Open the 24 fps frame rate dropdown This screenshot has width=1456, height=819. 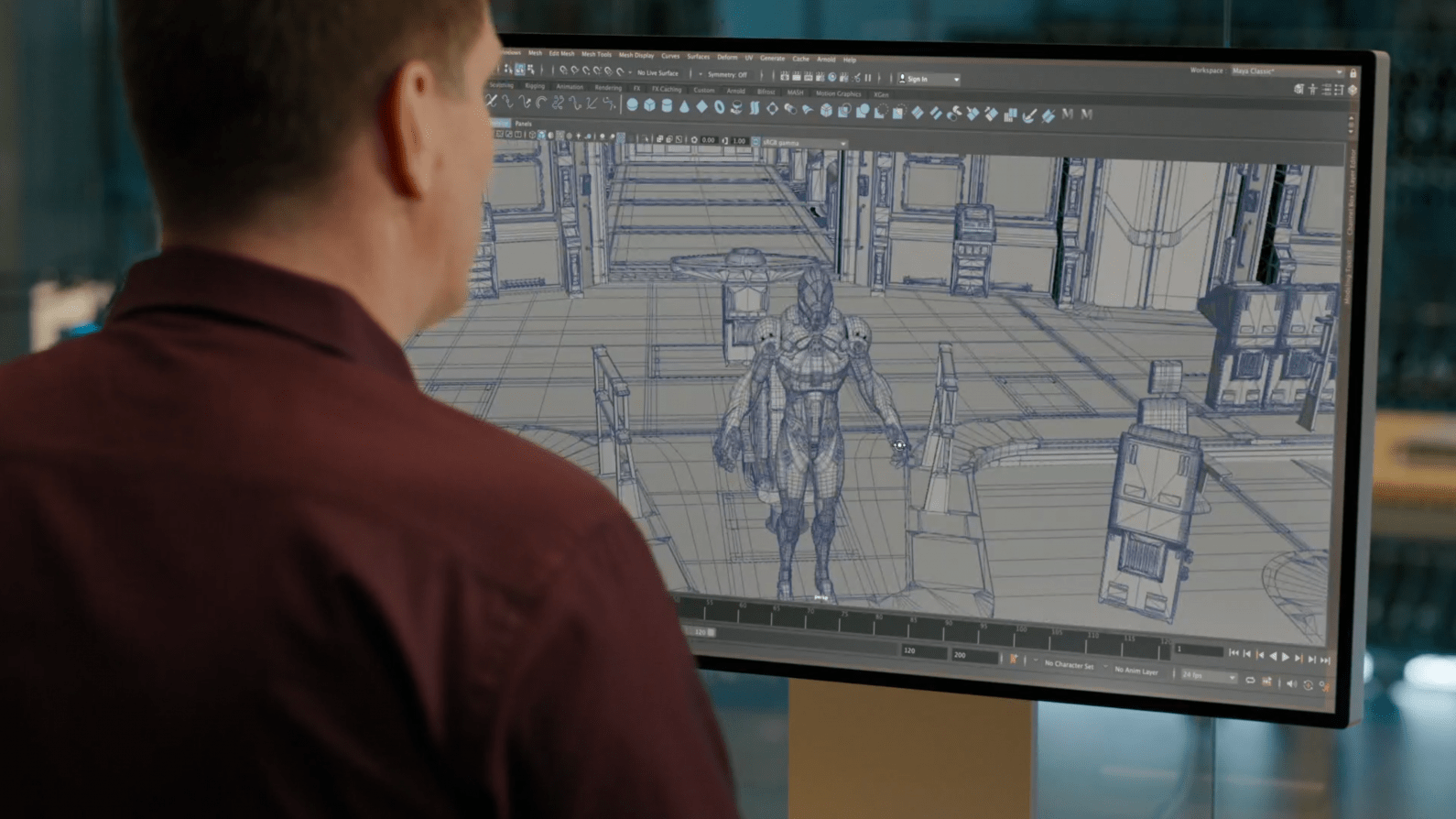click(1208, 676)
